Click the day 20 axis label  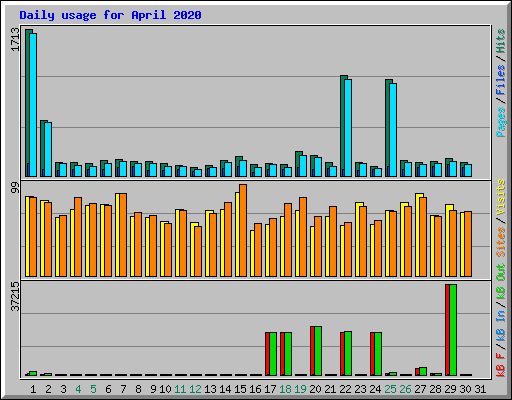pyautogui.click(x=315, y=389)
